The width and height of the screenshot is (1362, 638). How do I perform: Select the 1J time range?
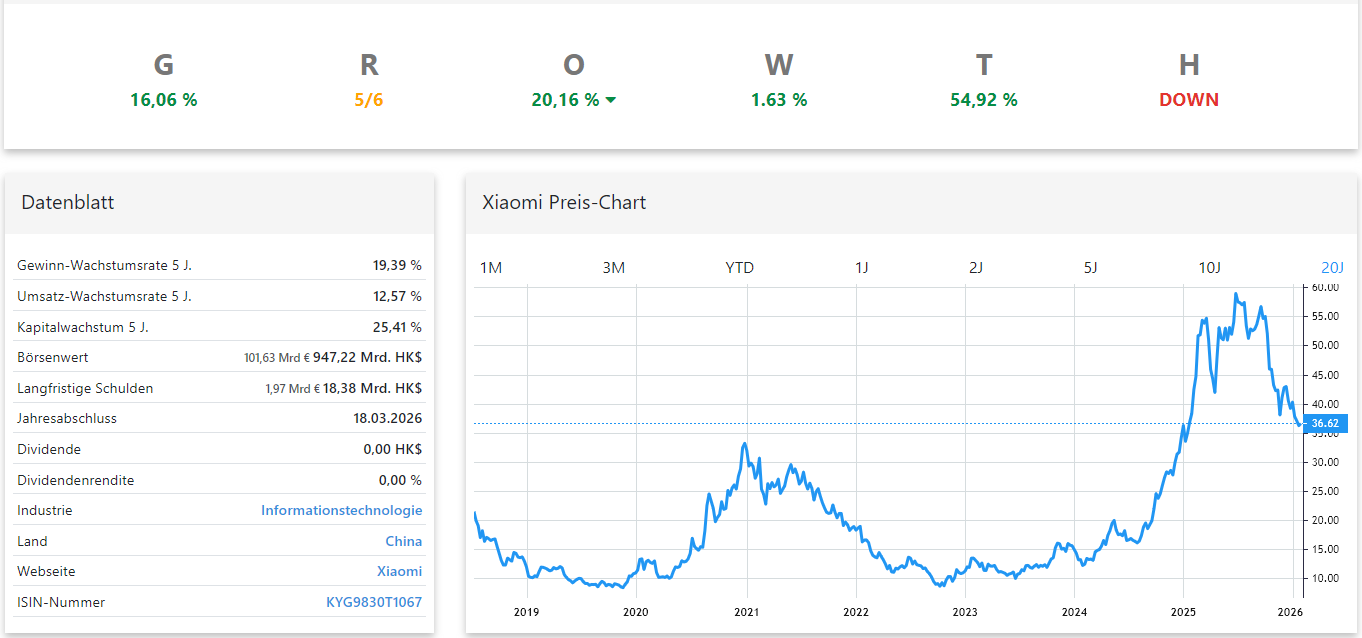click(x=861, y=268)
